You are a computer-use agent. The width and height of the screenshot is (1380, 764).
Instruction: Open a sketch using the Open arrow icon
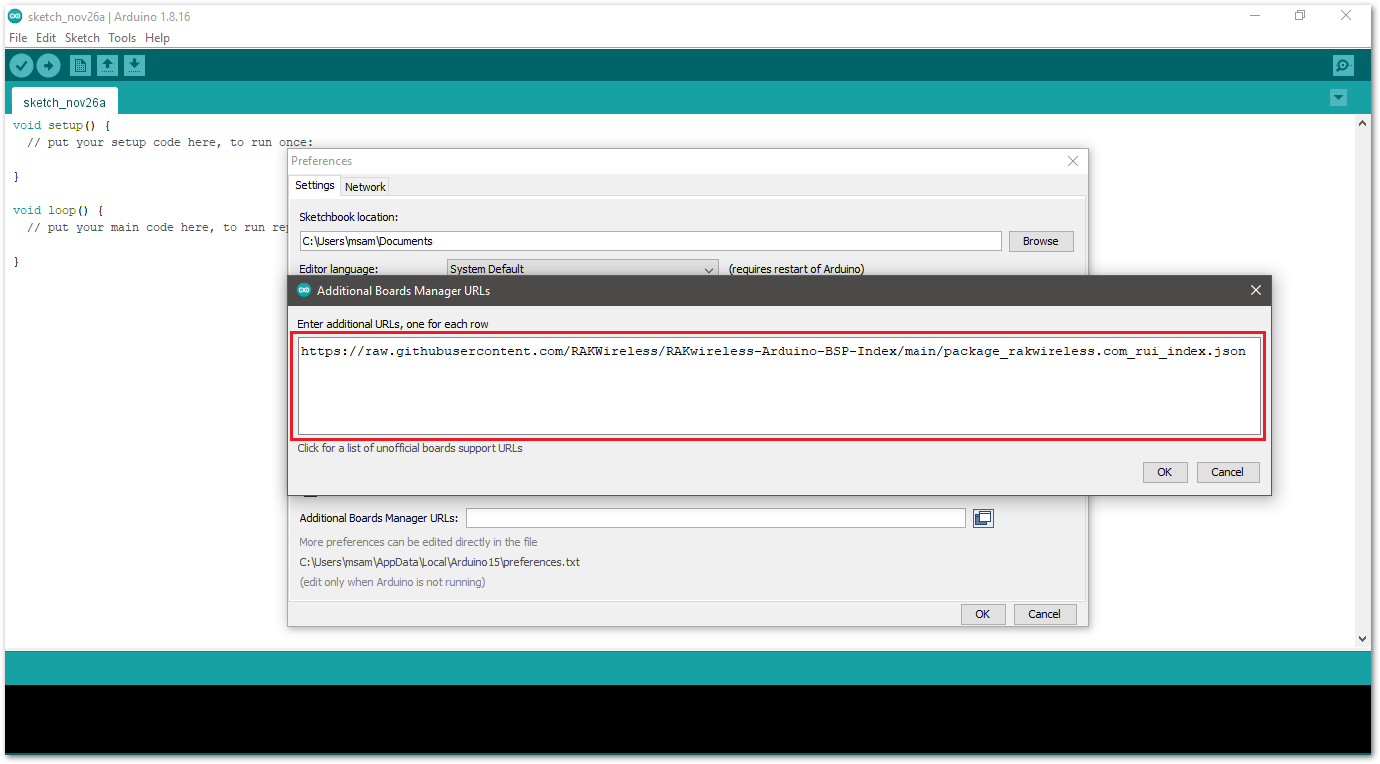click(107, 66)
